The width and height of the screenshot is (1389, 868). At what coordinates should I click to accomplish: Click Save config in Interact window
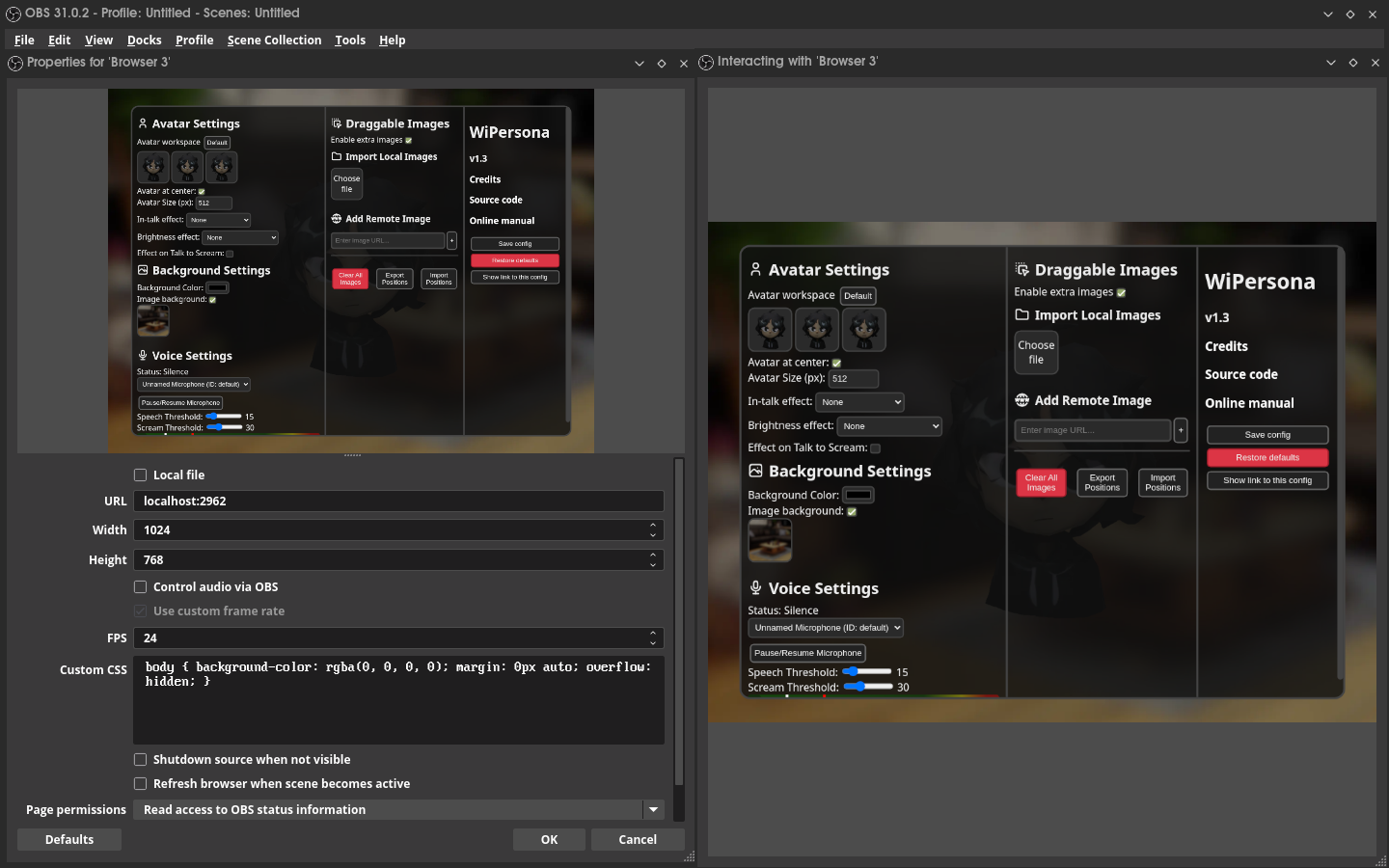pyautogui.click(x=1267, y=435)
